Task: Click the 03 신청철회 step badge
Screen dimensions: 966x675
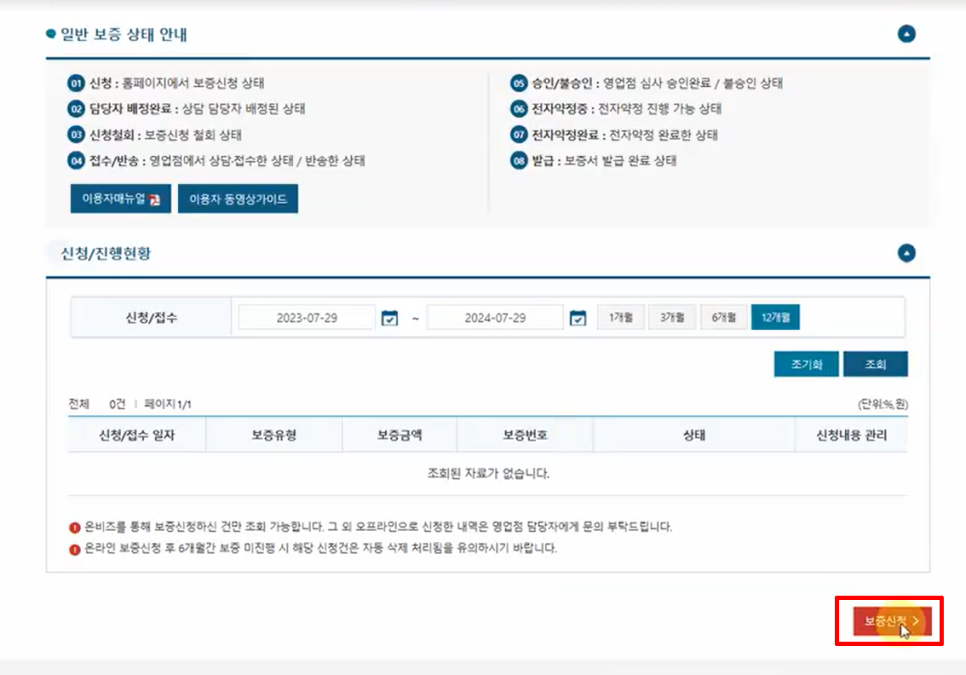Action: (75, 135)
